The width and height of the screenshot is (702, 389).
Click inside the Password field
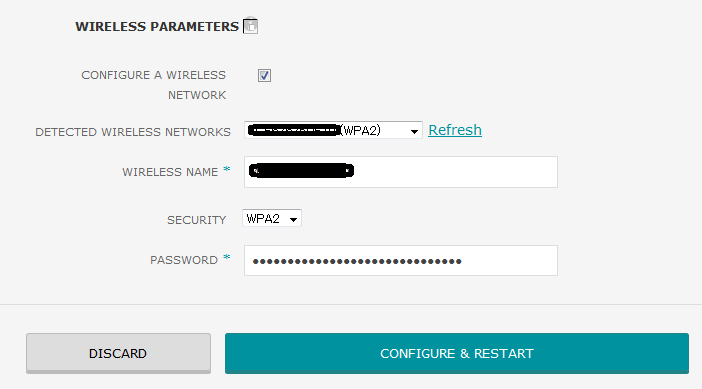point(401,261)
